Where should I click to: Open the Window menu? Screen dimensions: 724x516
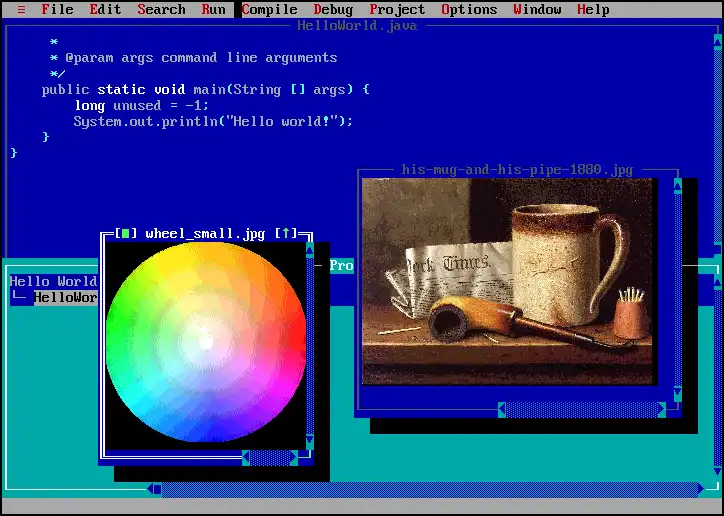pyautogui.click(x=537, y=9)
